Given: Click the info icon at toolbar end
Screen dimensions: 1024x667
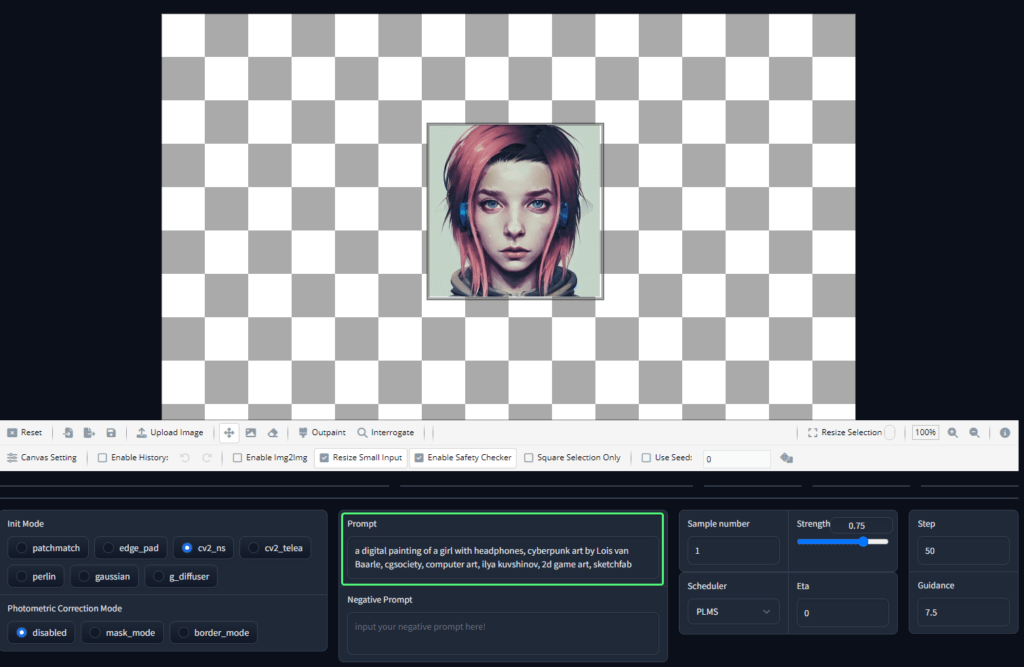Looking at the screenshot, I should (x=1004, y=432).
